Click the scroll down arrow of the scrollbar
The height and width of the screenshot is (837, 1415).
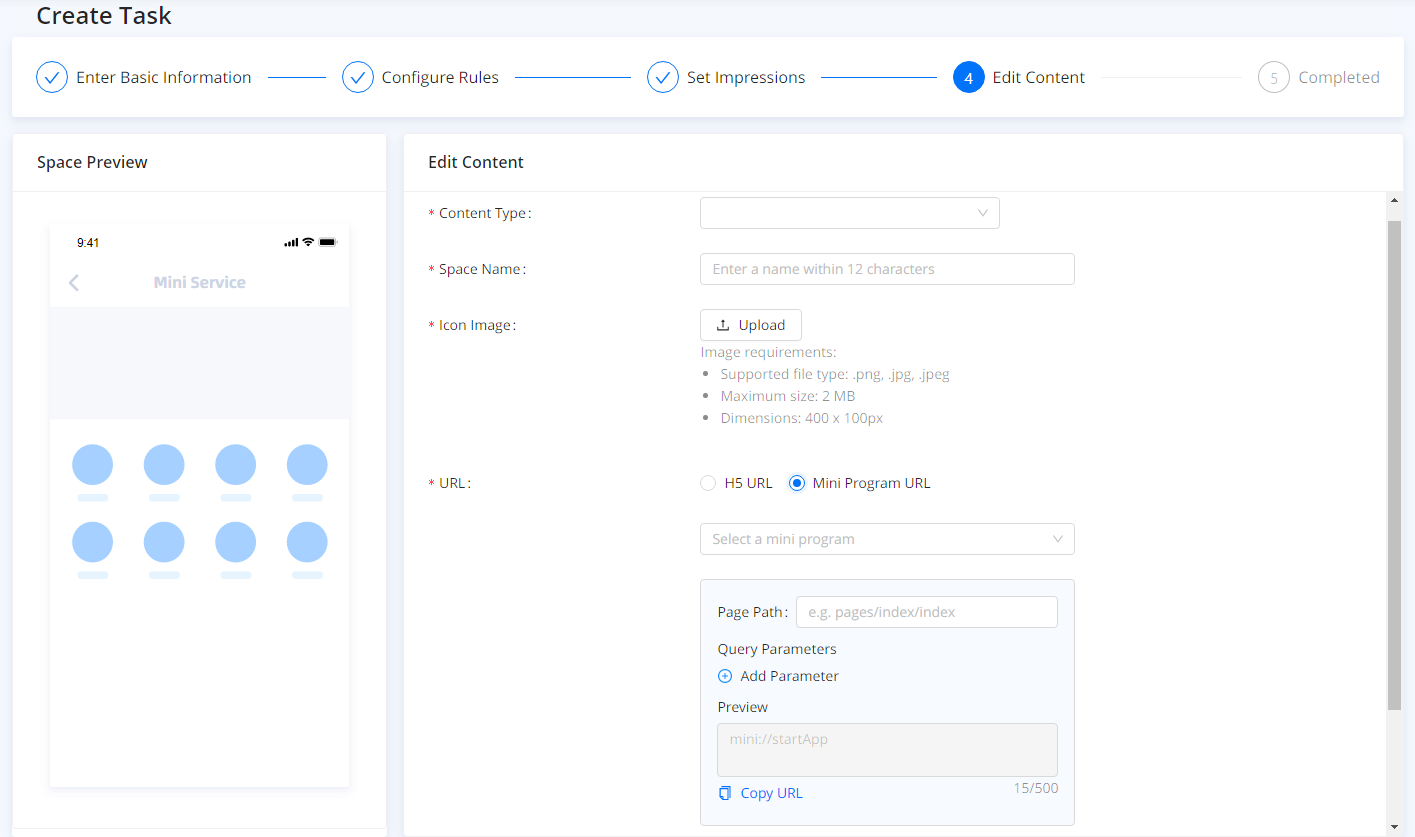[x=1394, y=827]
